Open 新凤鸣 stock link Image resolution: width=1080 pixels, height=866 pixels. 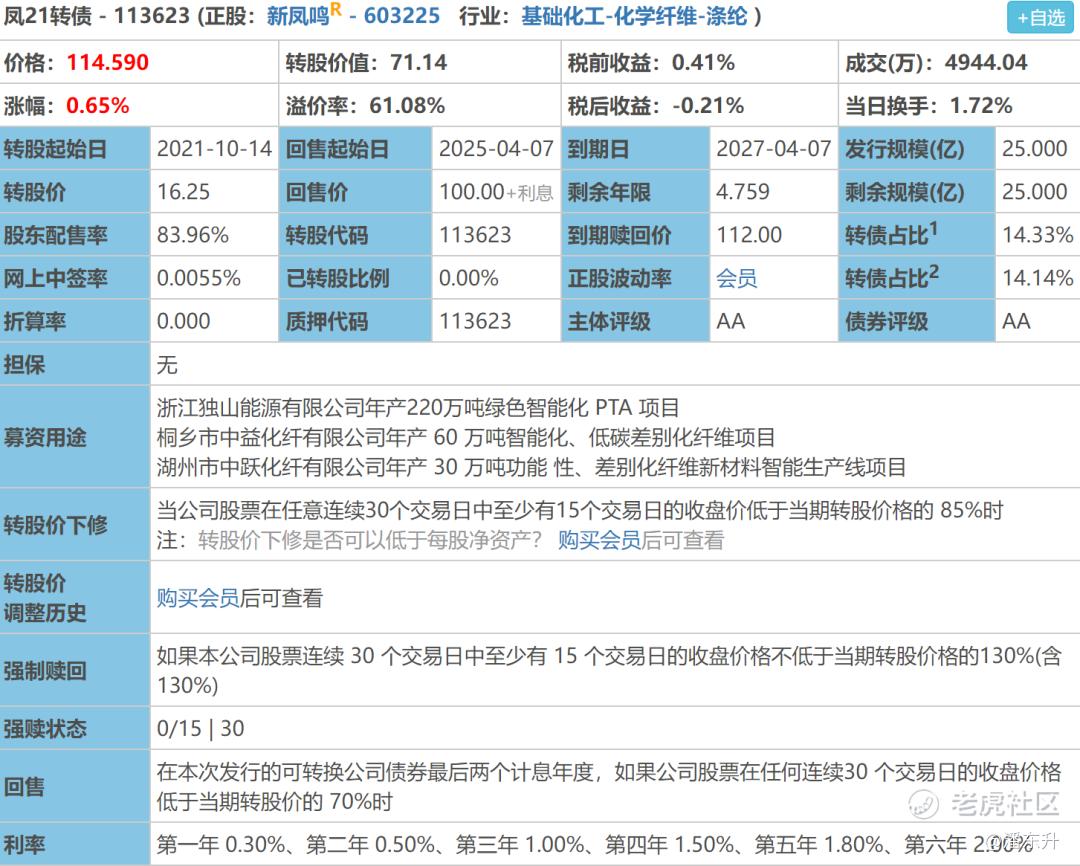[x=298, y=16]
